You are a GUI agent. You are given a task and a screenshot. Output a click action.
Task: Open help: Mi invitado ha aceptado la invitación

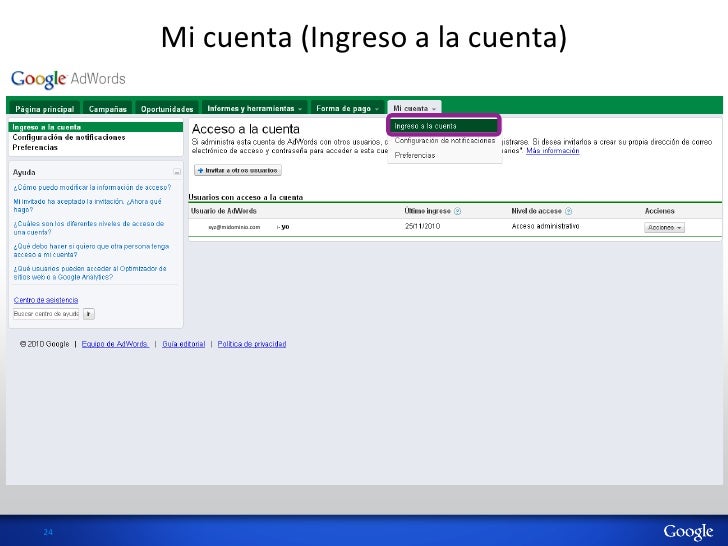(x=87, y=205)
